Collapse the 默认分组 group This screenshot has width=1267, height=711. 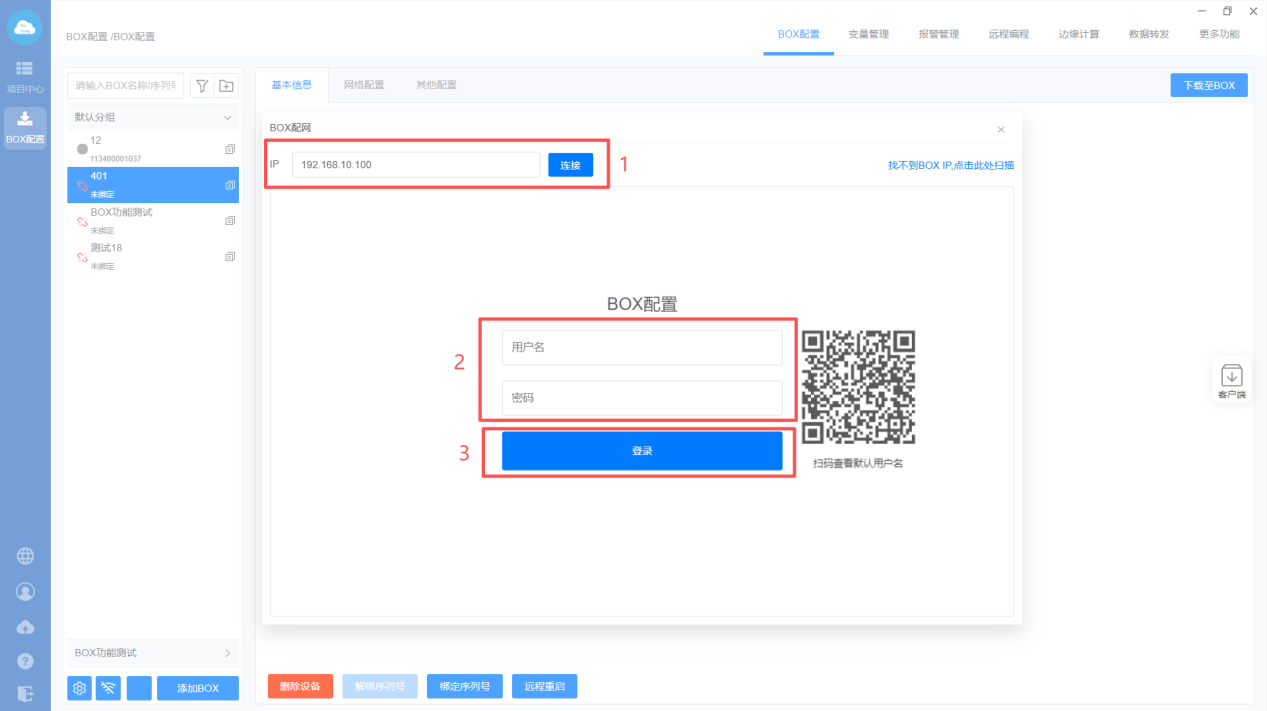pyautogui.click(x=227, y=118)
